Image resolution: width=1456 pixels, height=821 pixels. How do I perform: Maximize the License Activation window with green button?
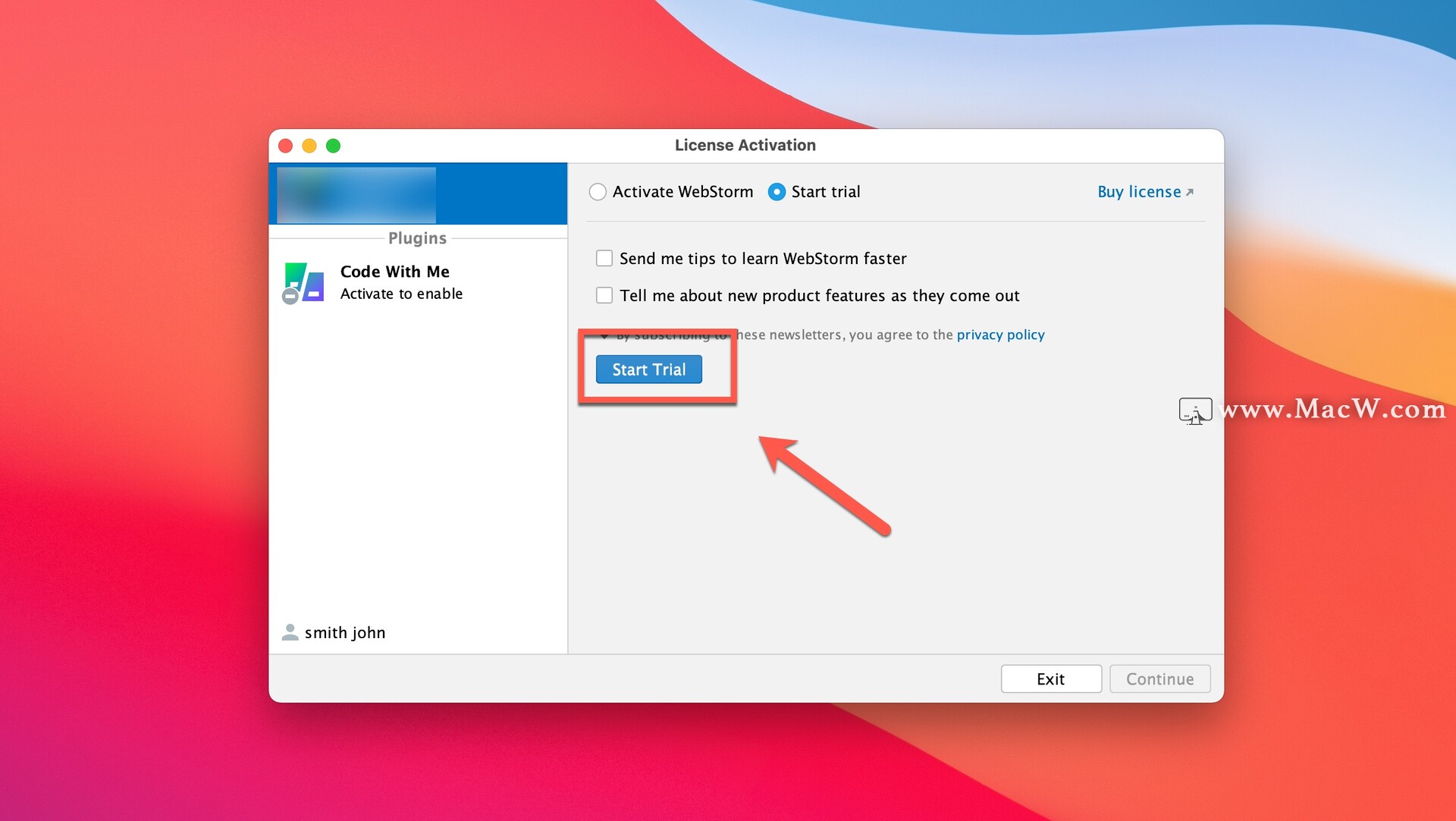(333, 146)
